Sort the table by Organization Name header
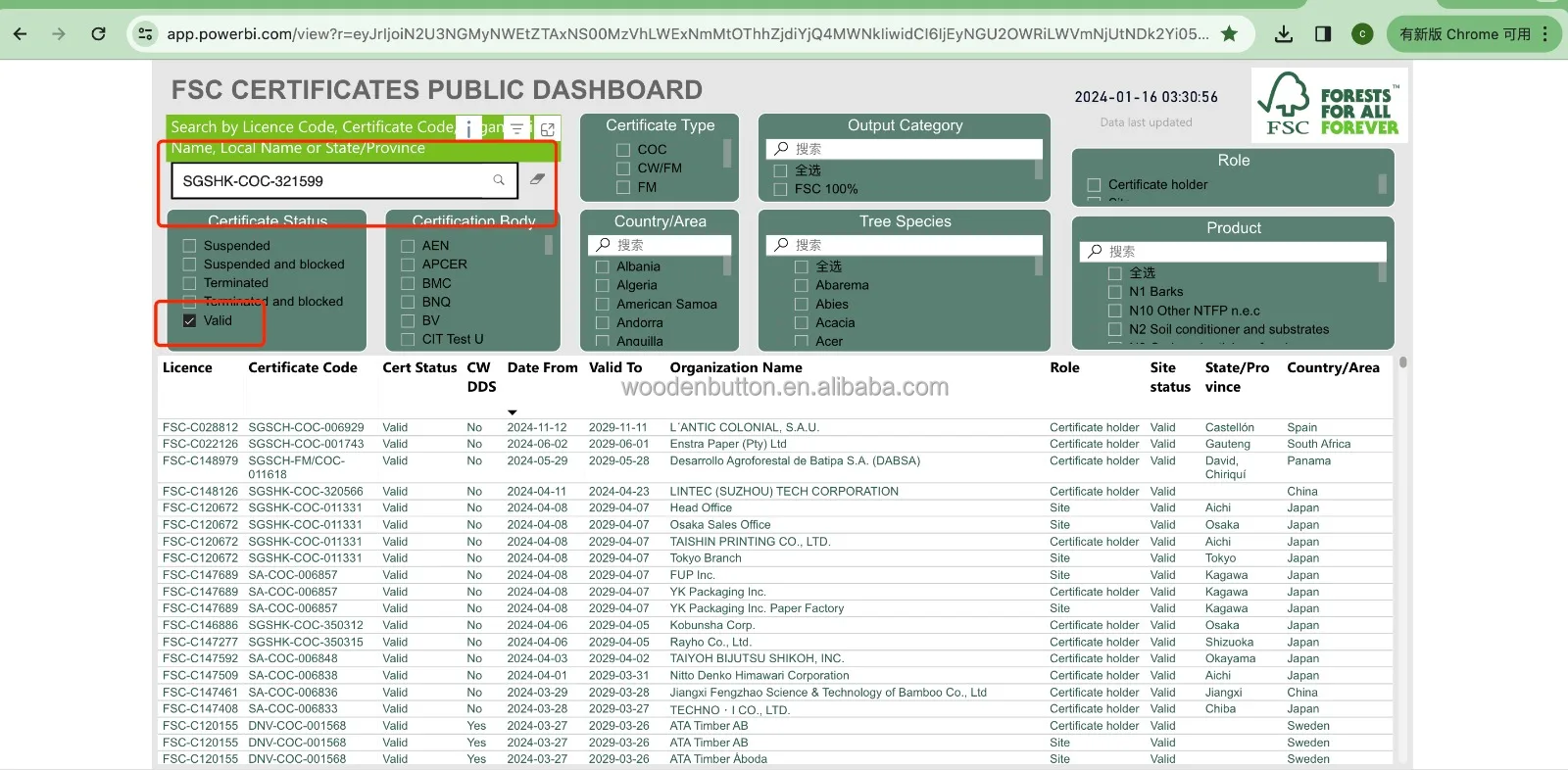Image resolution: width=1568 pixels, height=770 pixels. [x=735, y=367]
